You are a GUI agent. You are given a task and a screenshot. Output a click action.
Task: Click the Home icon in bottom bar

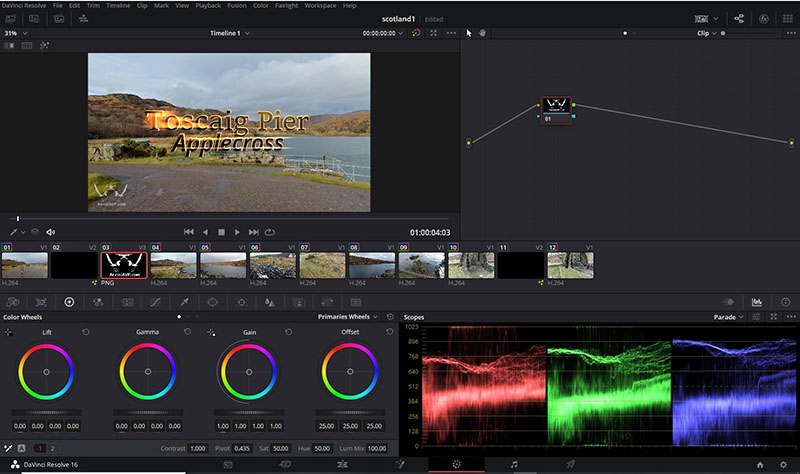coord(760,465)
